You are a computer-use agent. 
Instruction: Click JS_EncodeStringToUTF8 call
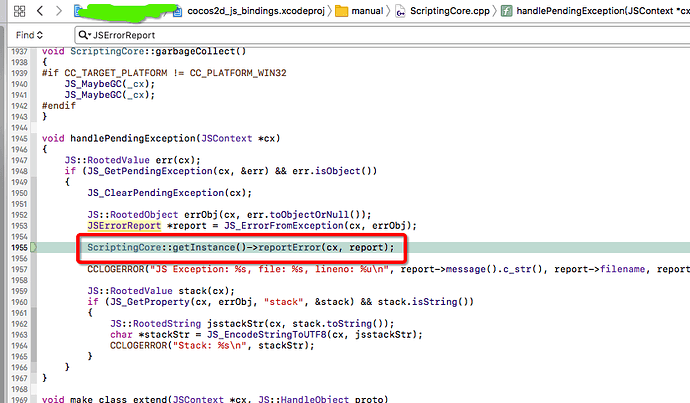tap(267, 335)
